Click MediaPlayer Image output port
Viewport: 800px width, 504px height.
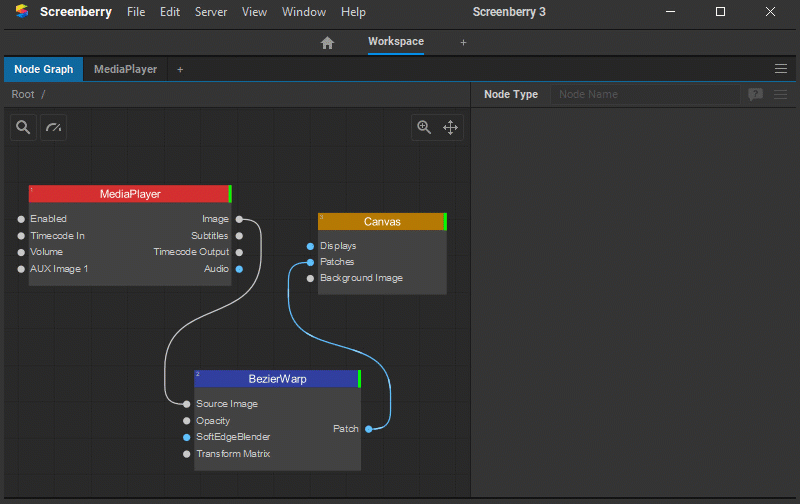[239, 219]
